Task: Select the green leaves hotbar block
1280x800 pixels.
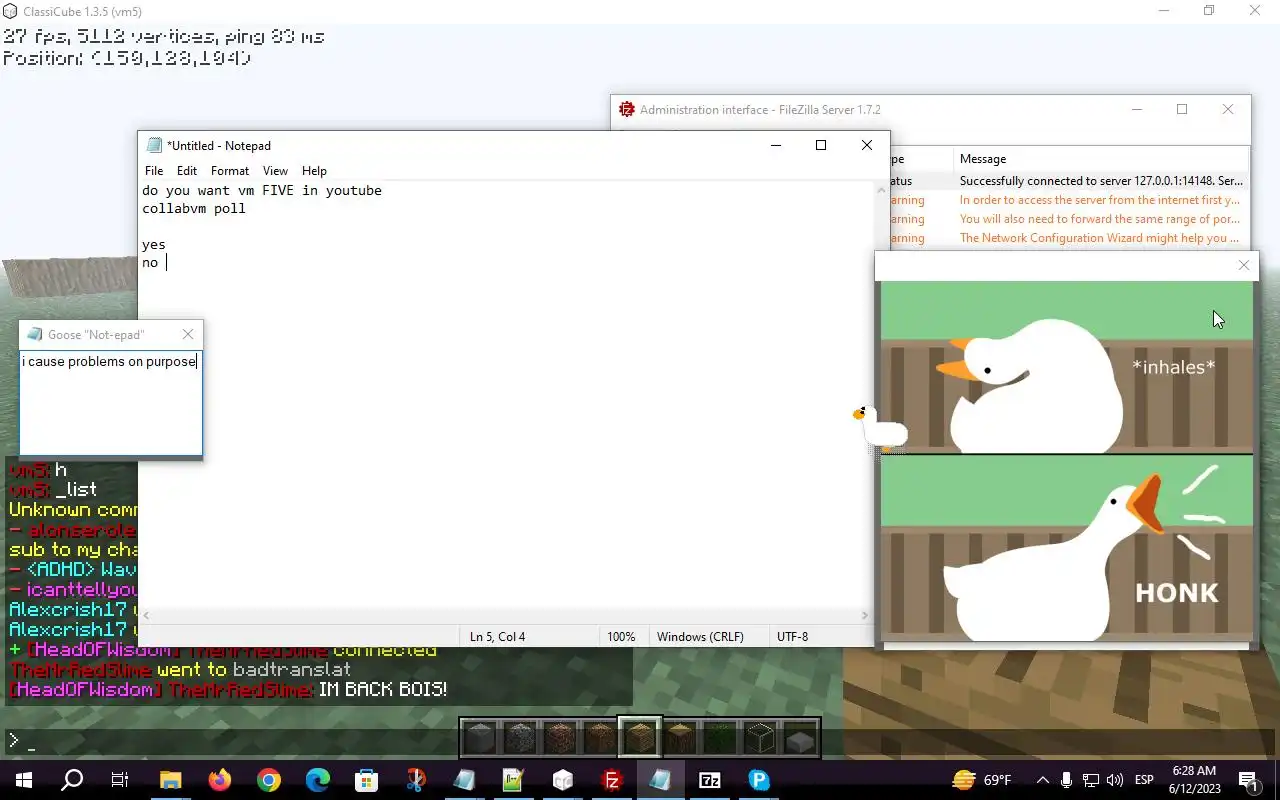Action: (720, 738)
